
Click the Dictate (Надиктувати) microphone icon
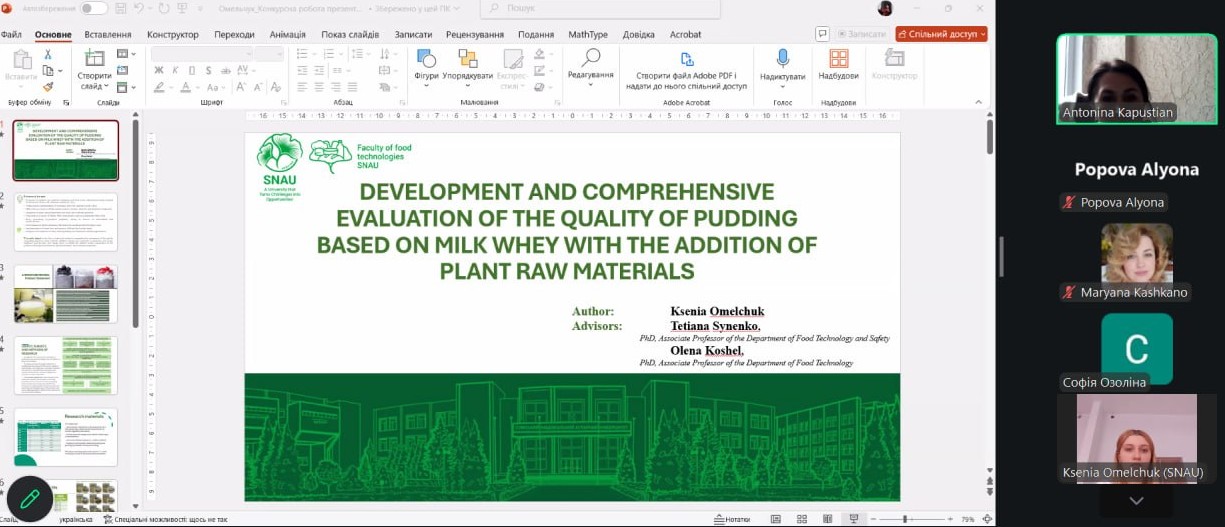pos(782,59)
